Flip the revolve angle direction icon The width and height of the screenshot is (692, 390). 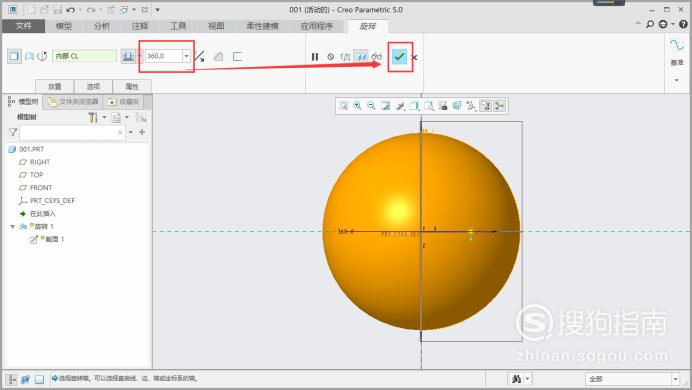(199, 56)
